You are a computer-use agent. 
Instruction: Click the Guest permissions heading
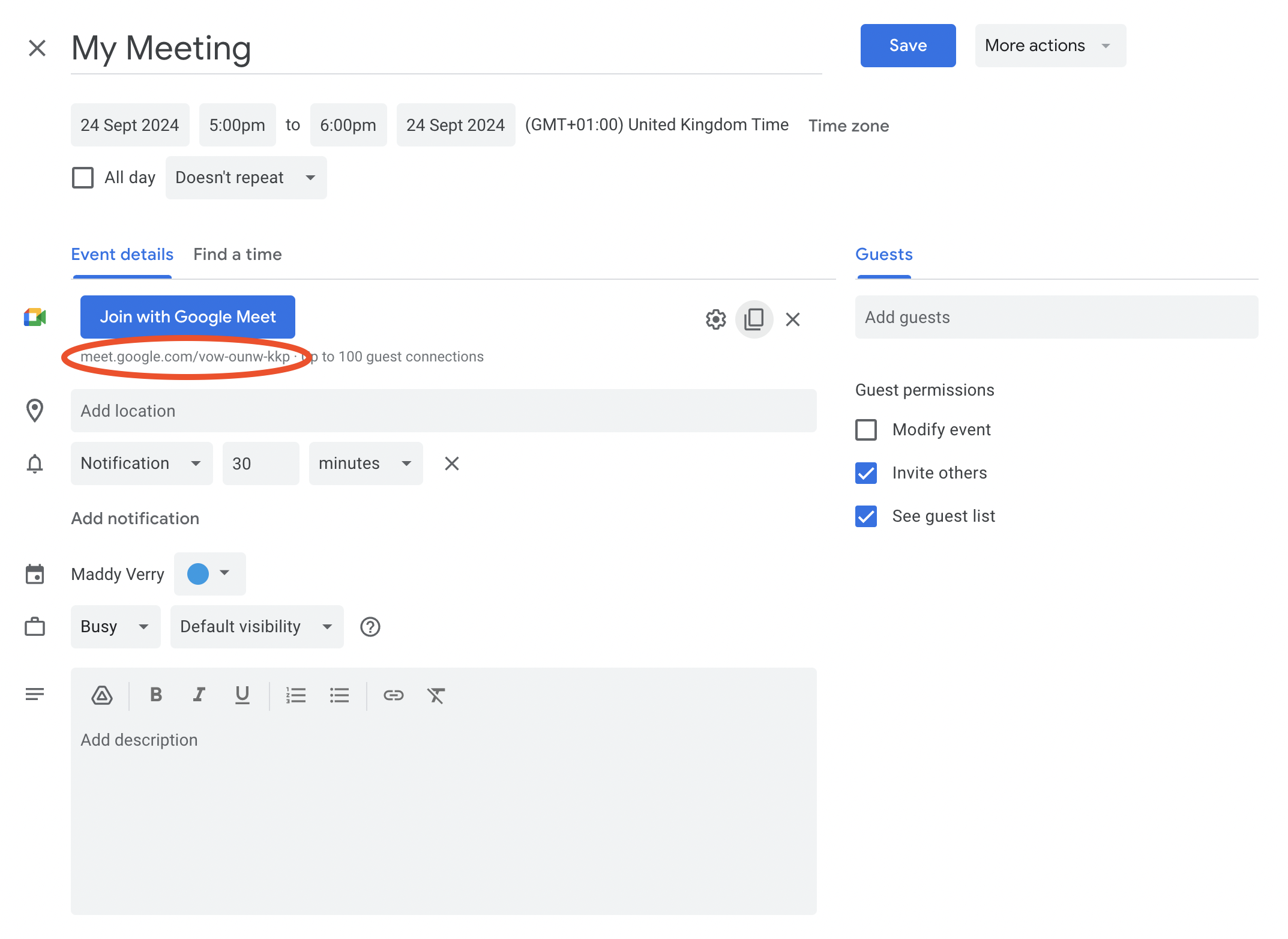tap(925, 390)
